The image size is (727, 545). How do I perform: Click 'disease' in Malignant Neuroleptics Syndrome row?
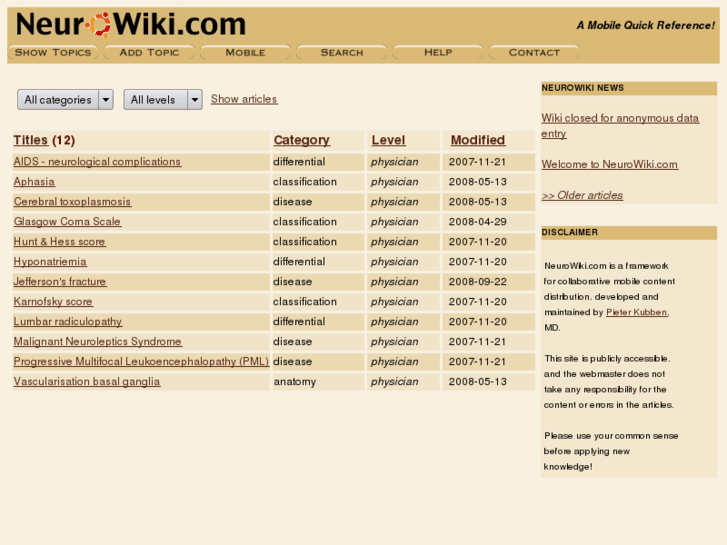(293, 341)
